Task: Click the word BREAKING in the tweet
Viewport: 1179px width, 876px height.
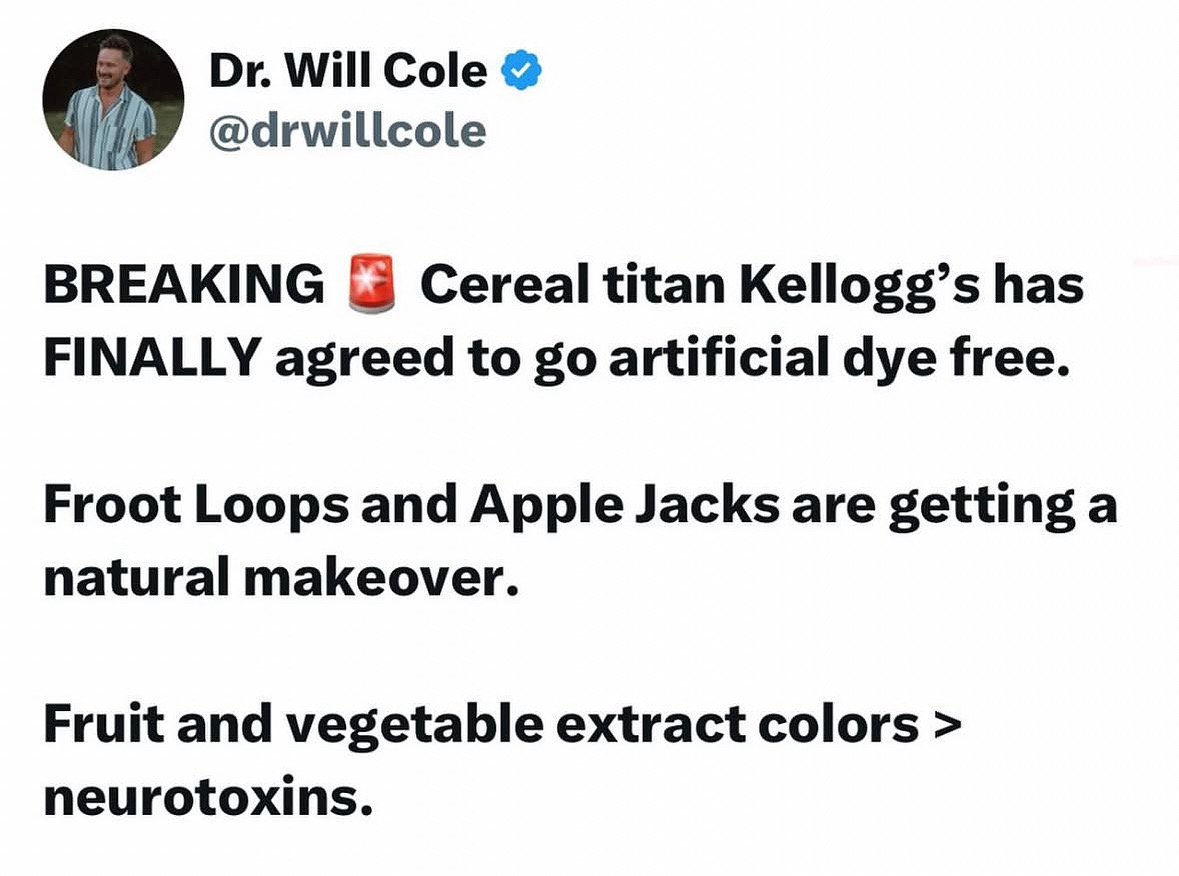Action: click(184, 284)
